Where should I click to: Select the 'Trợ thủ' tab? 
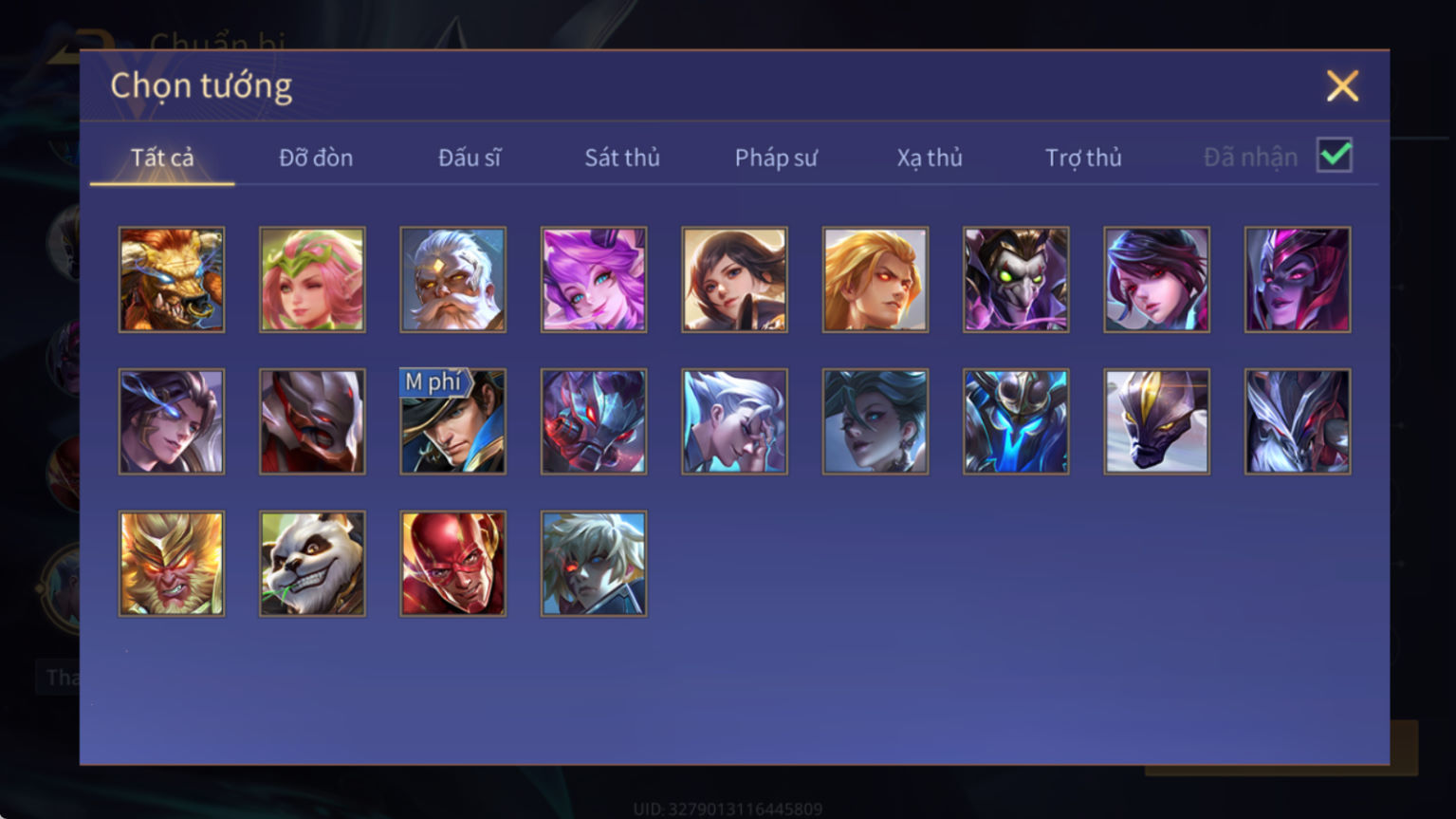[1083, 158]
